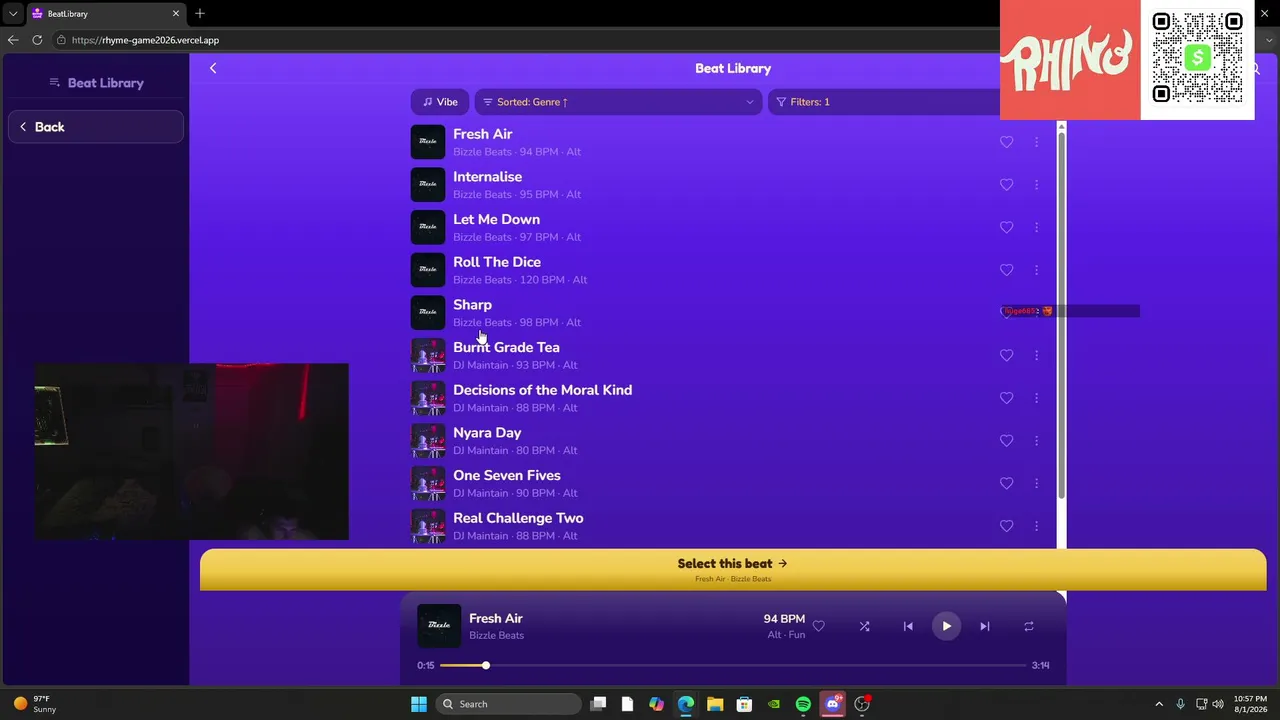Click the Back button in sidebar

(x=96, y=127)
